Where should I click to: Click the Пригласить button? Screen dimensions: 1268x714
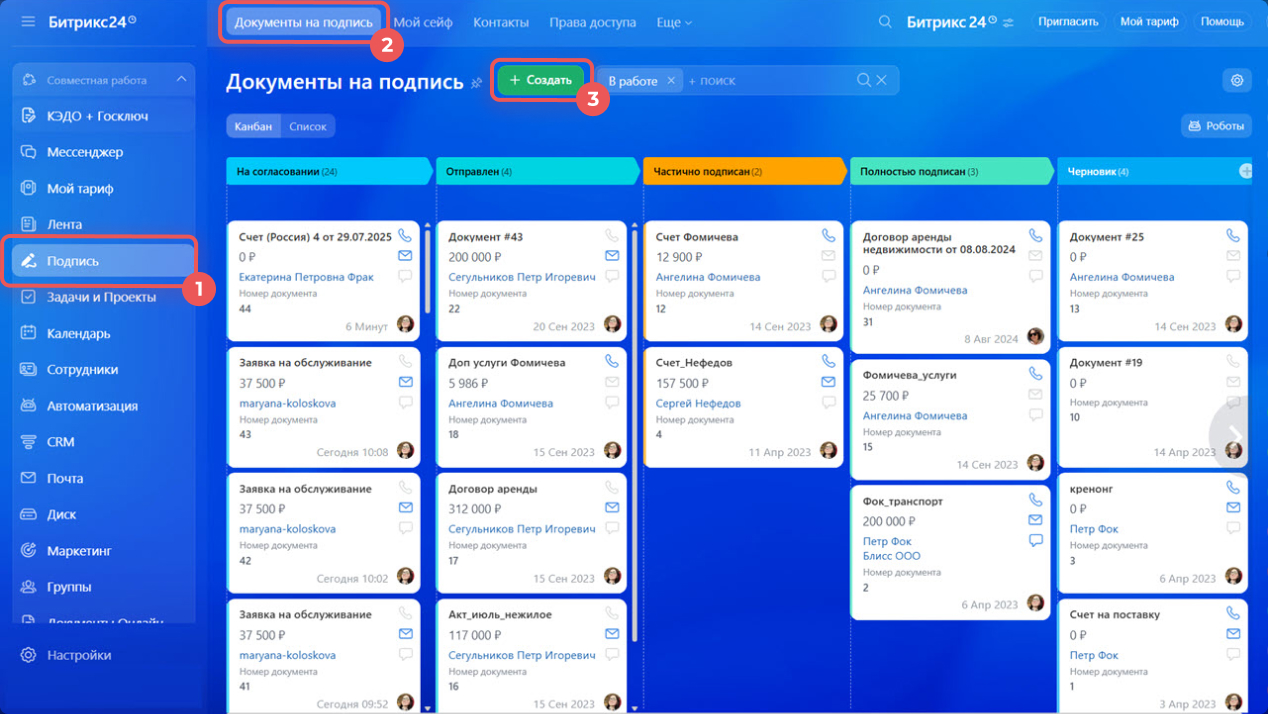(1068, 22)
